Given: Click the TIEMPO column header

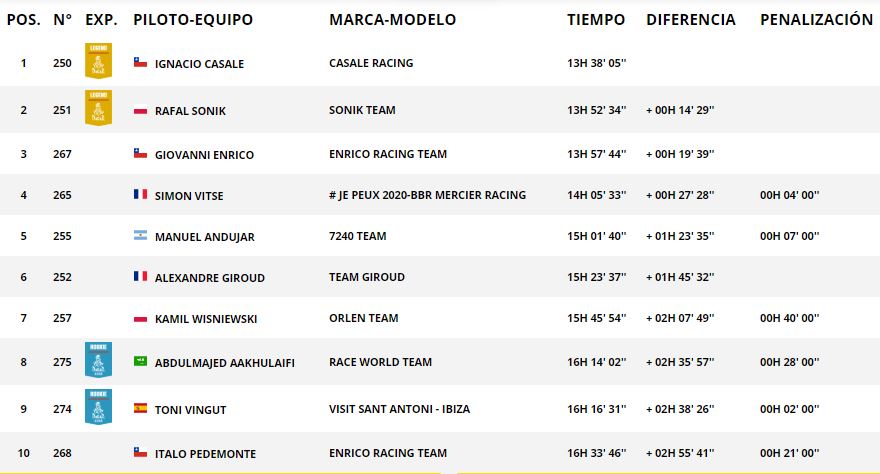Looking at the screenshot, I should click(x=596, y=20).
